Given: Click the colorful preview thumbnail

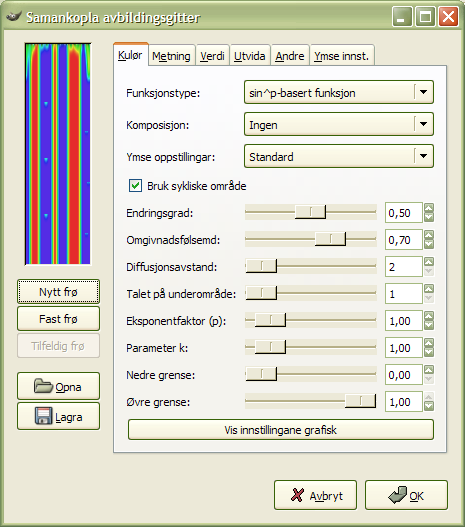Looking at the screenshot, I should point(58,154).
